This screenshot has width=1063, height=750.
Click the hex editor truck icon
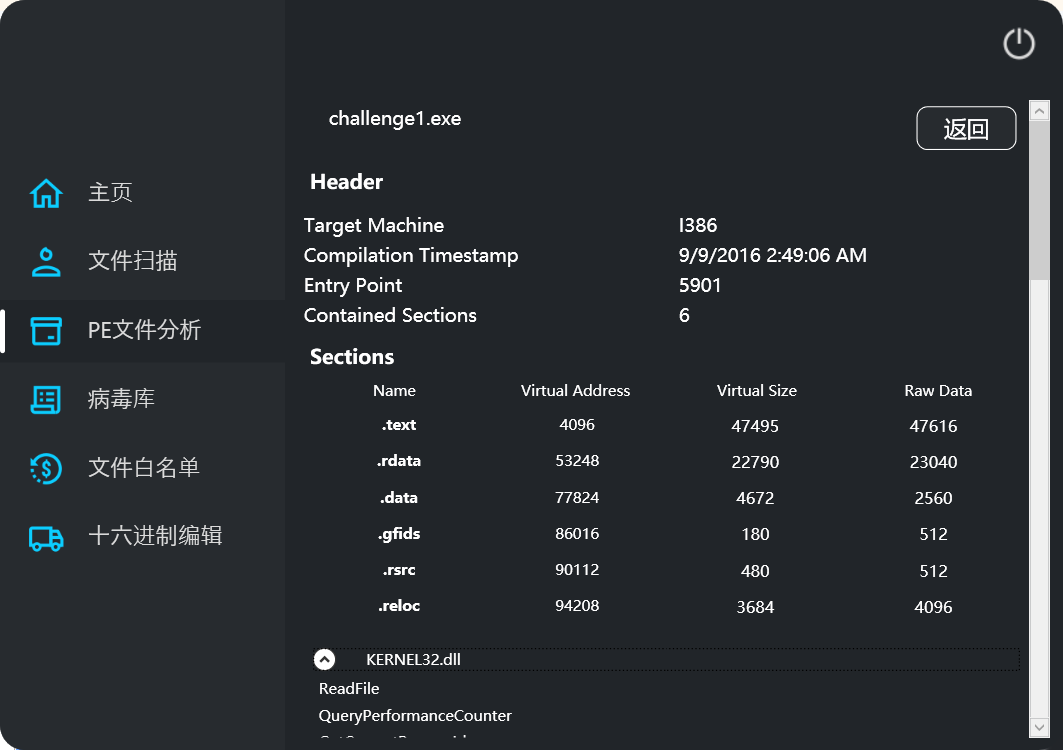tap(46, 537)
